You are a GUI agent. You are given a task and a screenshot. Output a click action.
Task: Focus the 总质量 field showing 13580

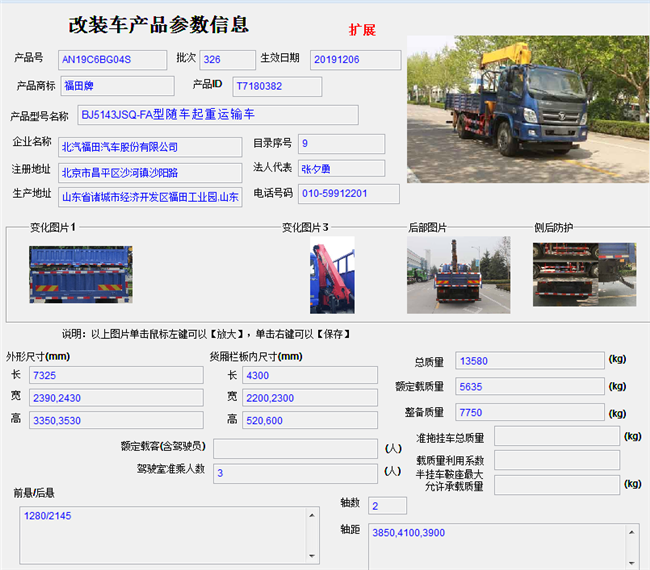pyautogui.click(x=529, y=360)
